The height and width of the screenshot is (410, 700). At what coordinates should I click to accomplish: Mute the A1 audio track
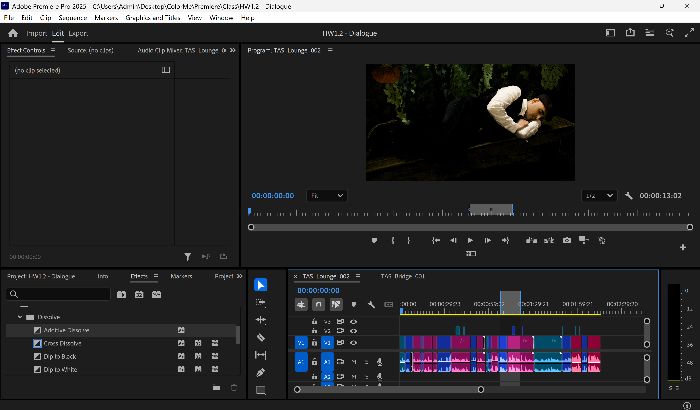[354, 362]
